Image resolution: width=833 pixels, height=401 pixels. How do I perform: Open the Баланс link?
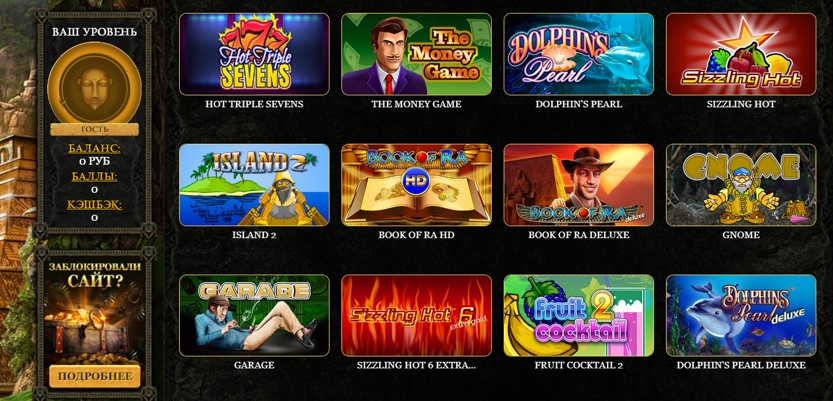(x=95, y=148)
